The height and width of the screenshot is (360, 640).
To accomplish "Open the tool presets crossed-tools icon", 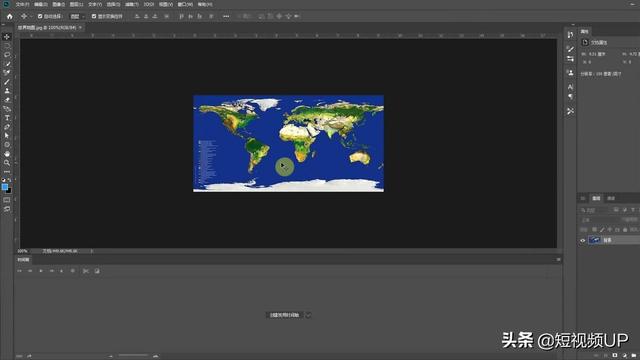I will tap(570, 111).
